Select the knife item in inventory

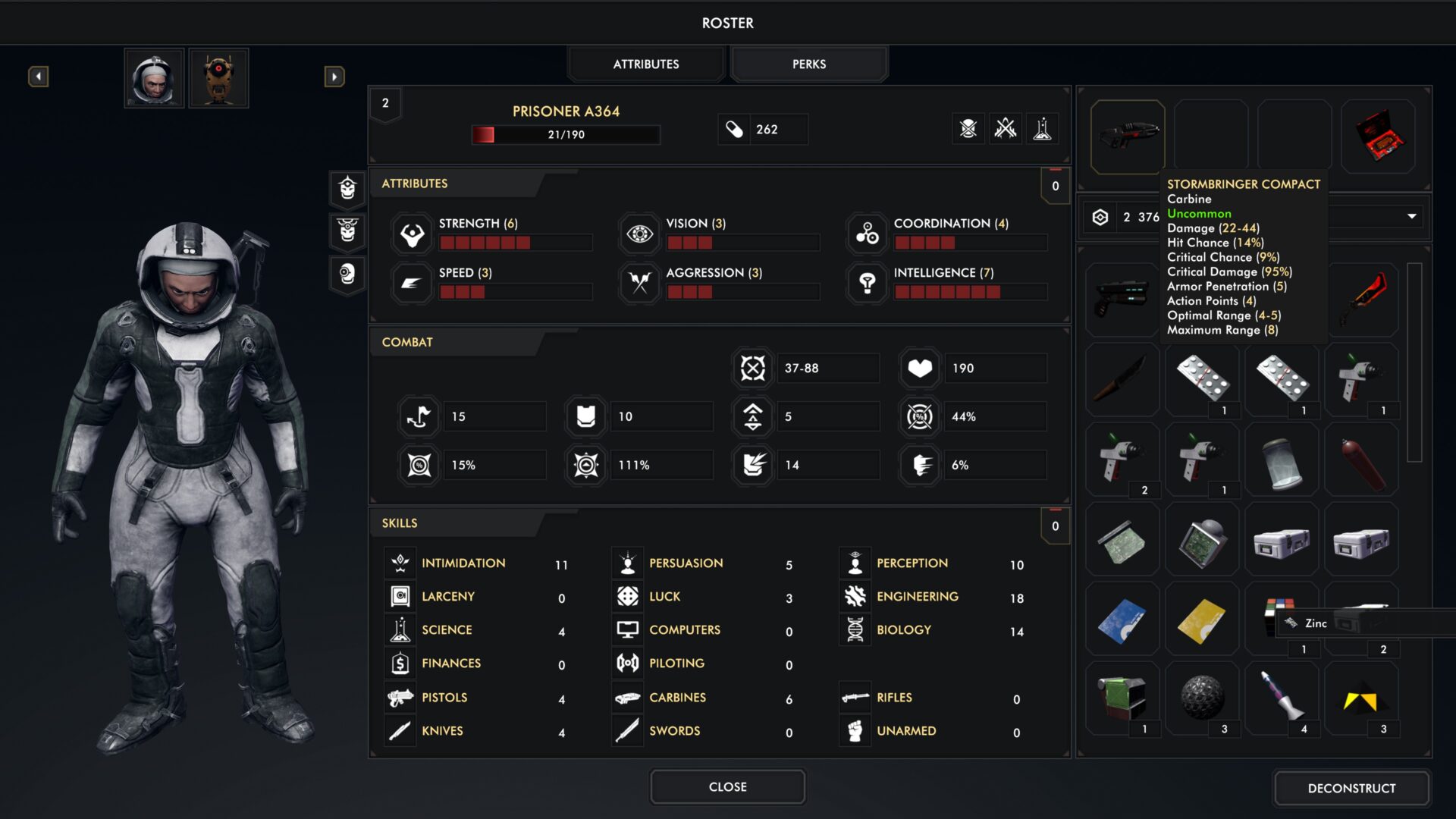pyautogui.click(x=1122, y=379)
